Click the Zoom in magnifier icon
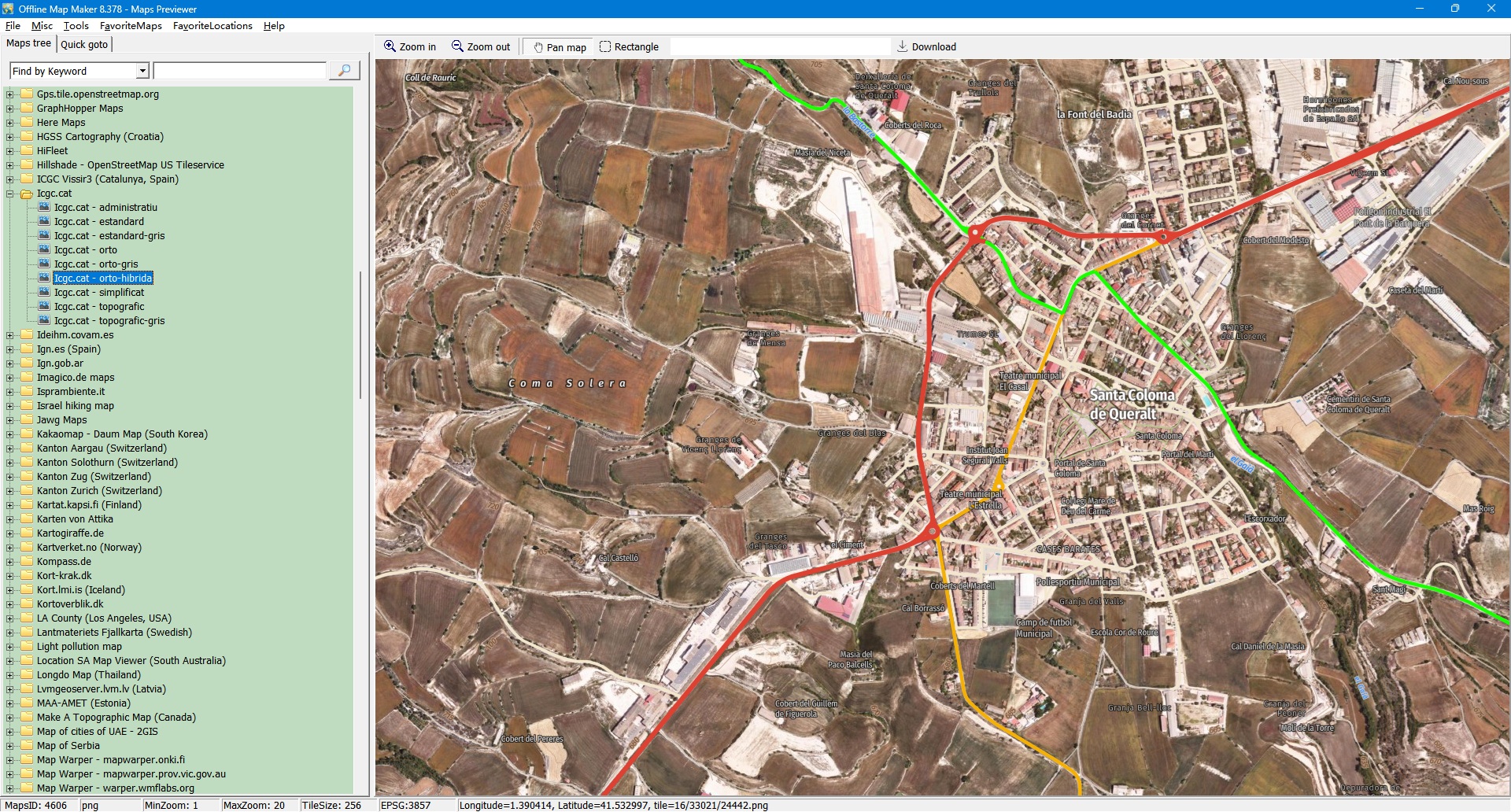 click(390, 46)
